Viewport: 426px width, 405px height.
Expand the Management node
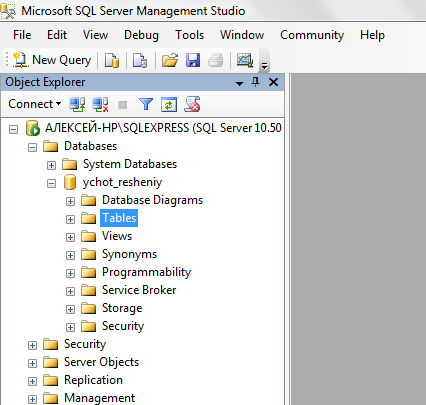coord(32,399)
